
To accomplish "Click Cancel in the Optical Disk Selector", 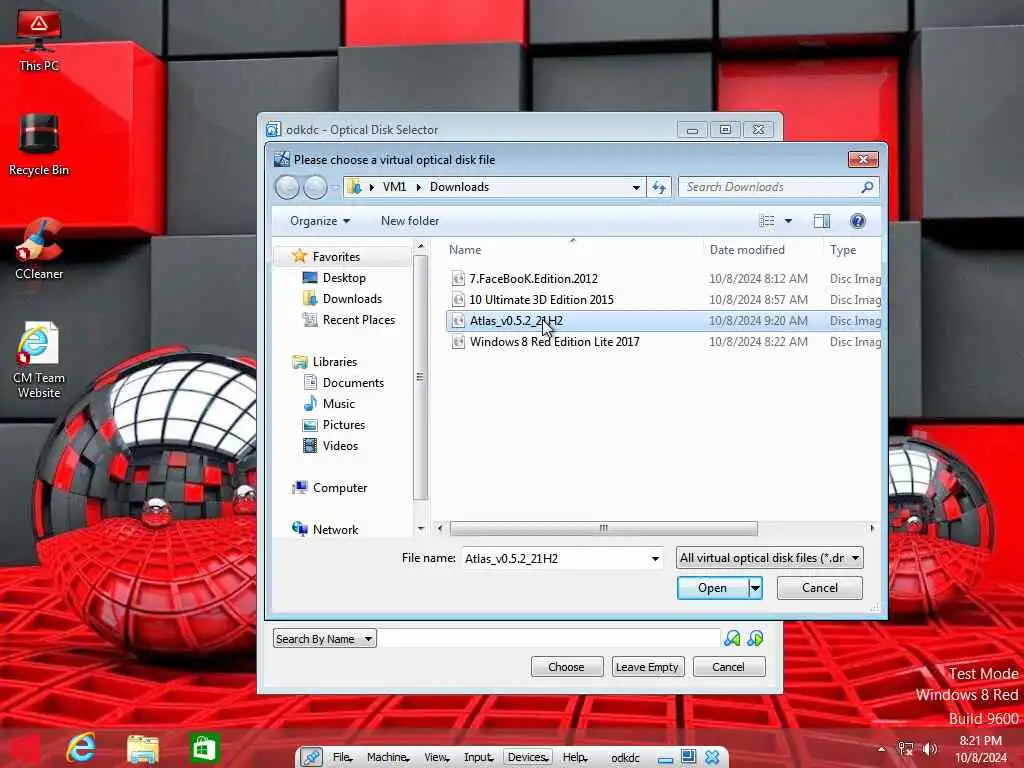I will point(728,667).
